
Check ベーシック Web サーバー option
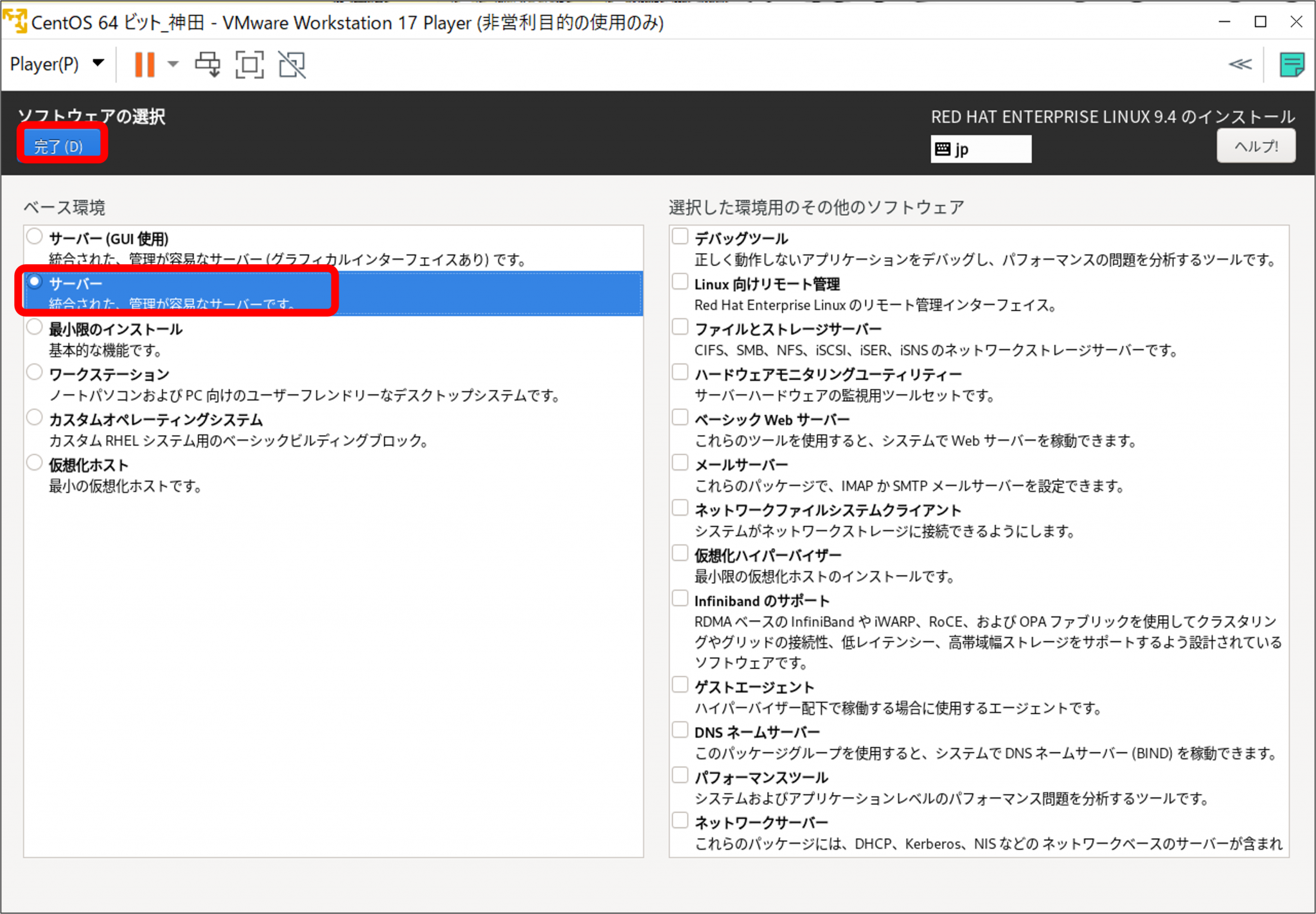click(x=680, y=417)
